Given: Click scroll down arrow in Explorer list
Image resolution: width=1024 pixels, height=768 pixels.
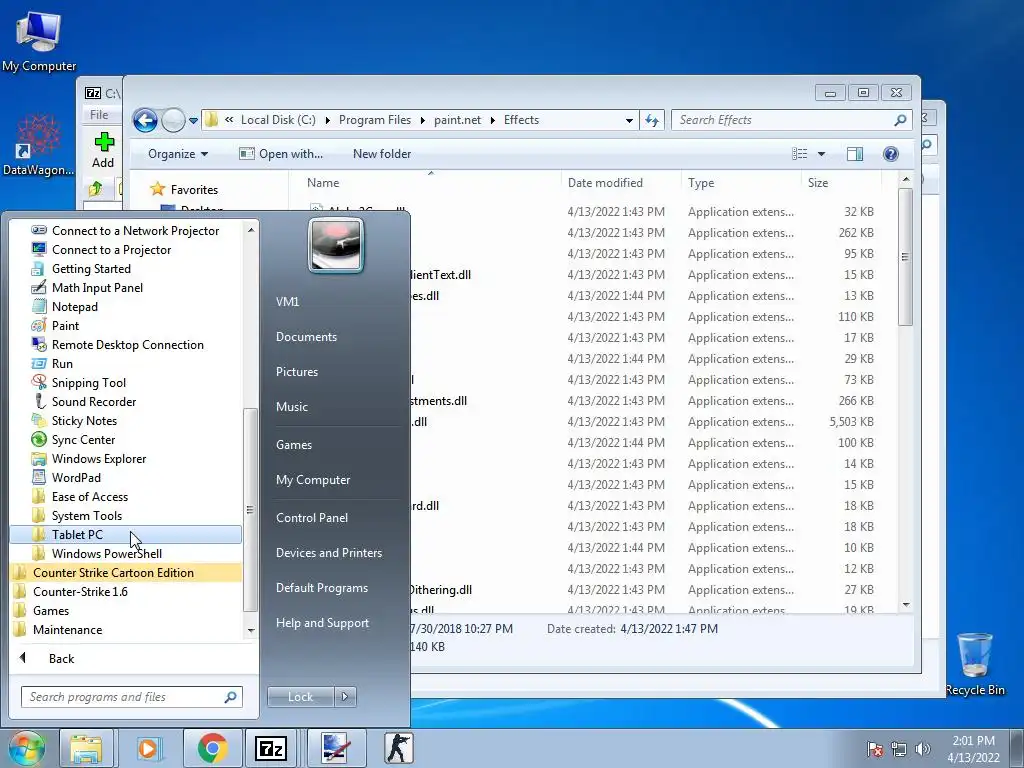Looking at the screenshot, I should tap(906, 605).
